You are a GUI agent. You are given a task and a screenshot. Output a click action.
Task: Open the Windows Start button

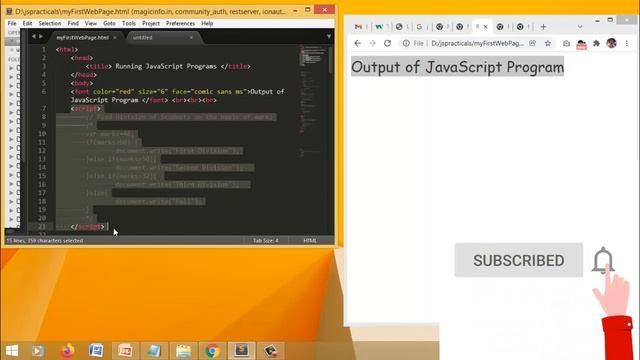12,351
